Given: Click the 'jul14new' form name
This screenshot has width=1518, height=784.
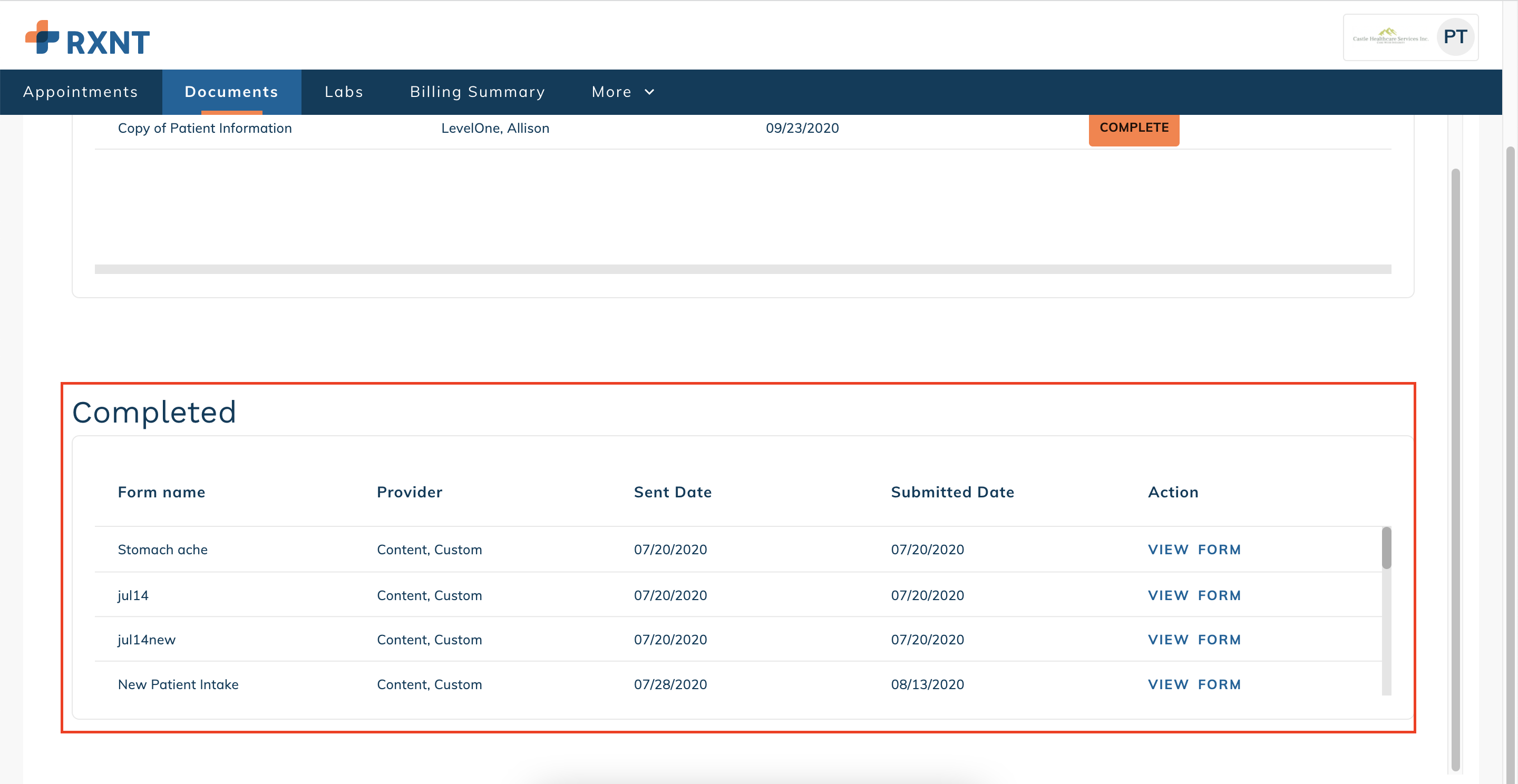Looking at the screenshot, I should pos(147,640).
